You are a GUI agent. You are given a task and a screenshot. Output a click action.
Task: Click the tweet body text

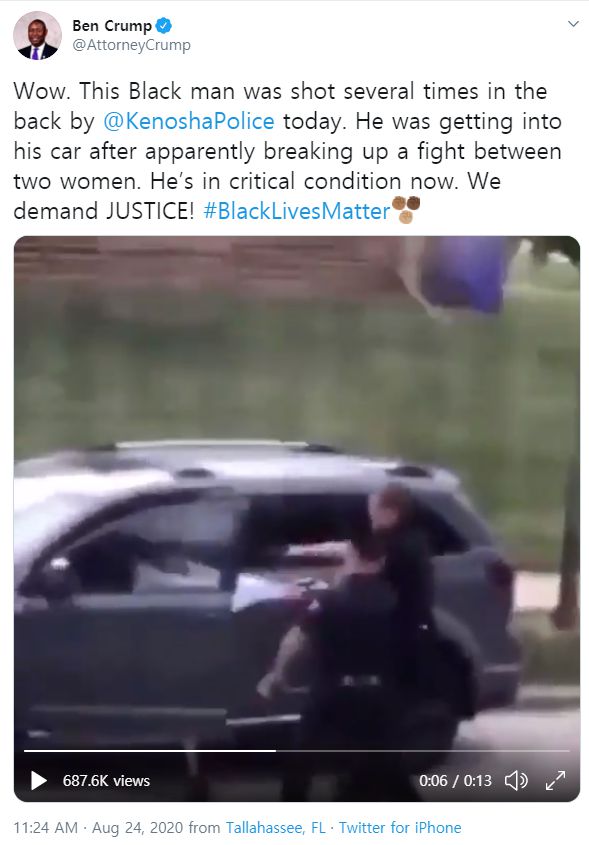point(287,151)
